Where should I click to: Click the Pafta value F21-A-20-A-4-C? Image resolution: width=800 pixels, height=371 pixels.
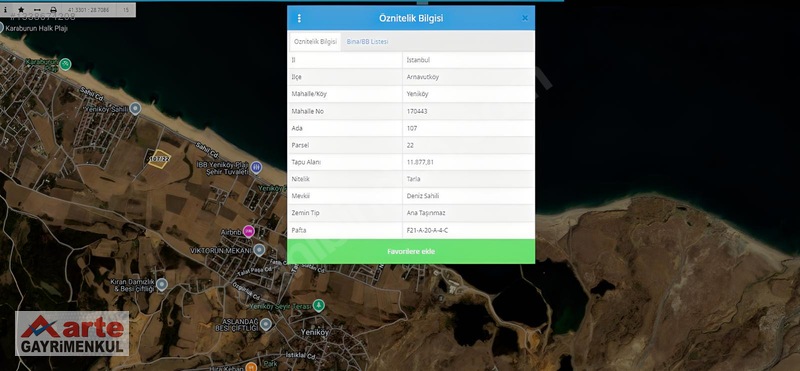427,230
